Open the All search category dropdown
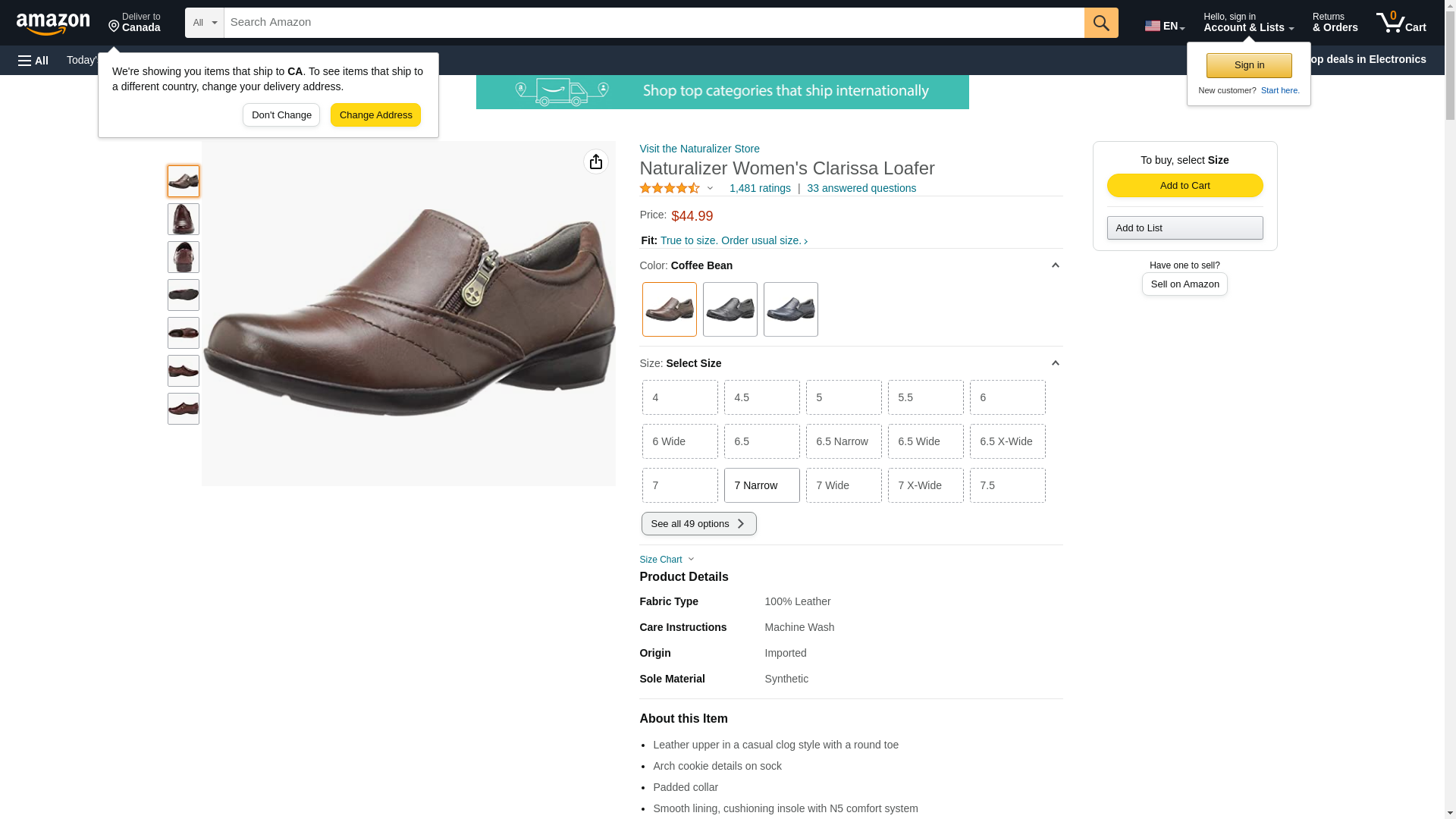This screenshot has height=819, width=1456. coord(204,23)
